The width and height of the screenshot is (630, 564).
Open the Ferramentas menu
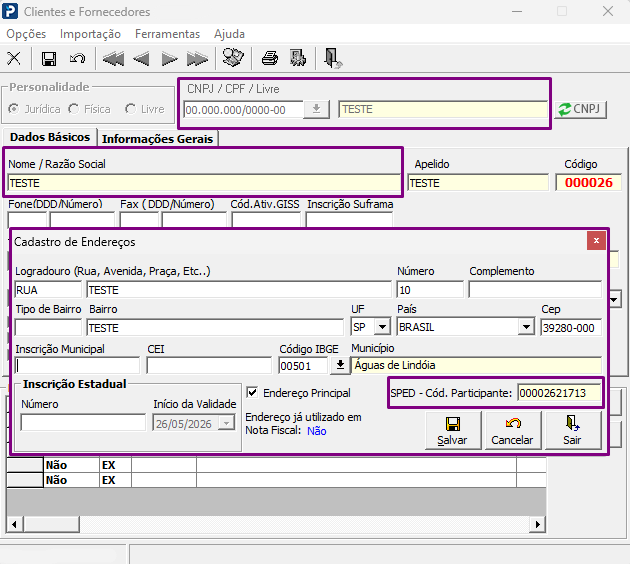point(167,34)
